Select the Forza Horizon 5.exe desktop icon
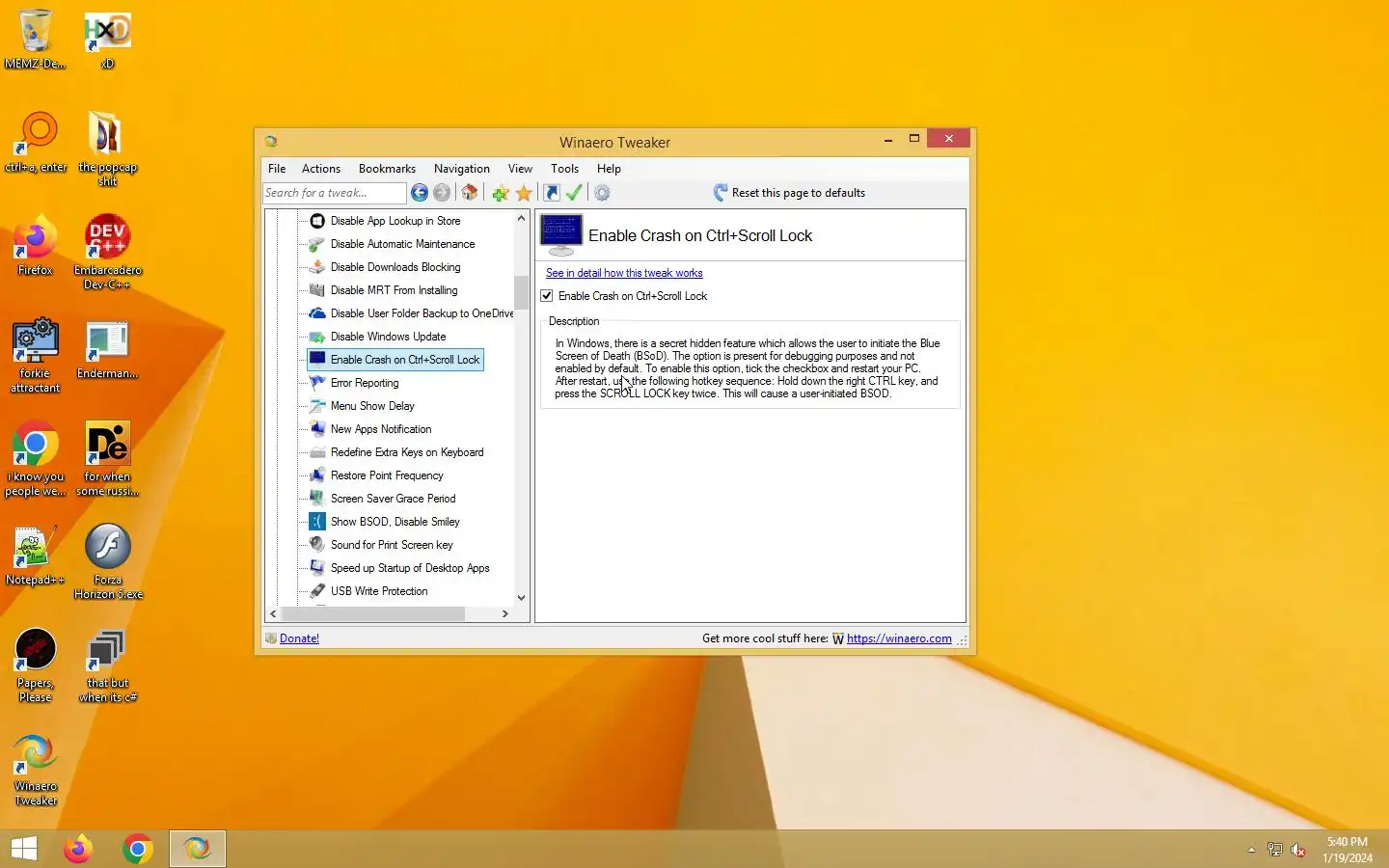 [107, 561]
